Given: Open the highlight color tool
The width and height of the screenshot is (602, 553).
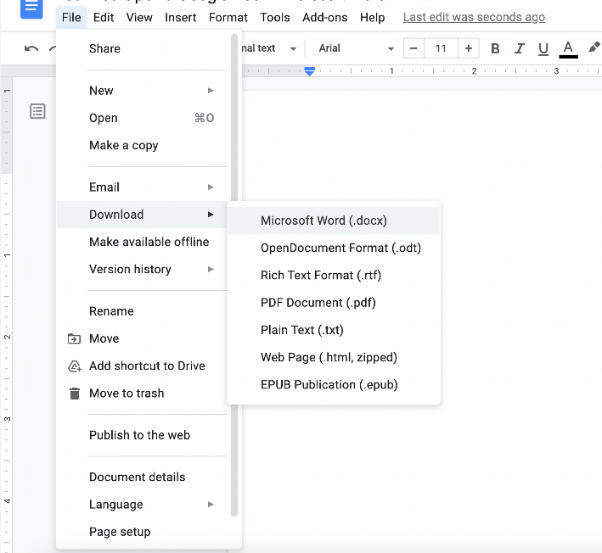Looking at the screenshot, I should [594, 48].
